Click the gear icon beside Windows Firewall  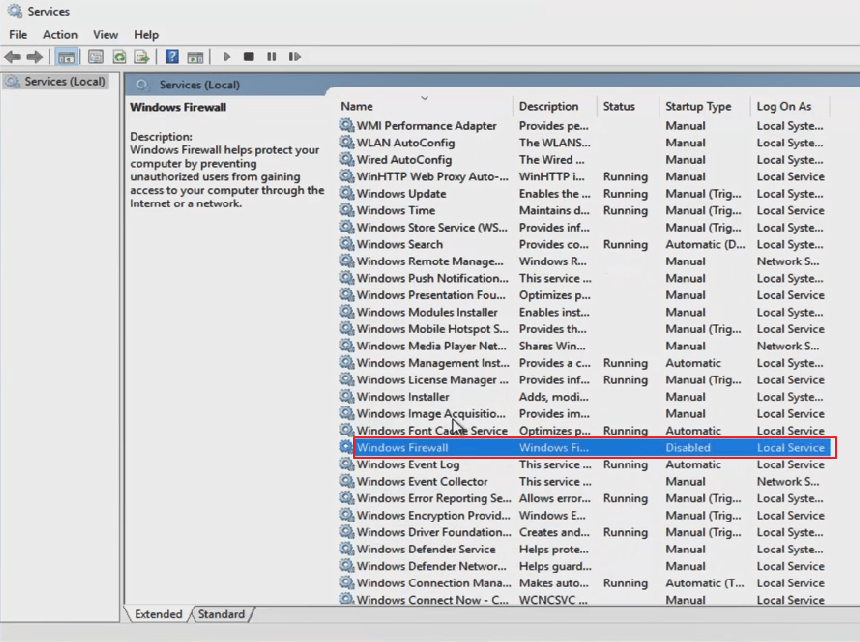pyautogui.click(x=346, y=447)
